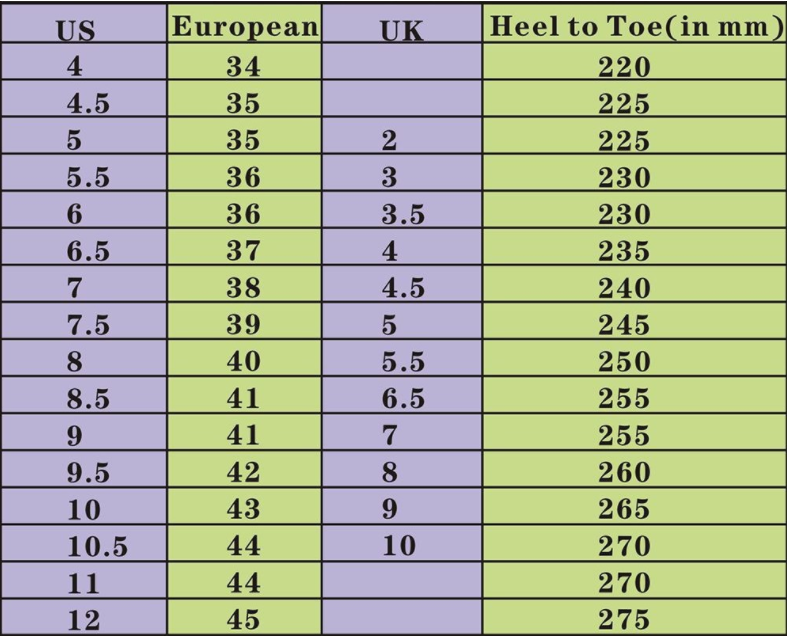Viewport: 787px width, 636px height.
Task: Click the US size 6.5 cell
Action: 88,252
